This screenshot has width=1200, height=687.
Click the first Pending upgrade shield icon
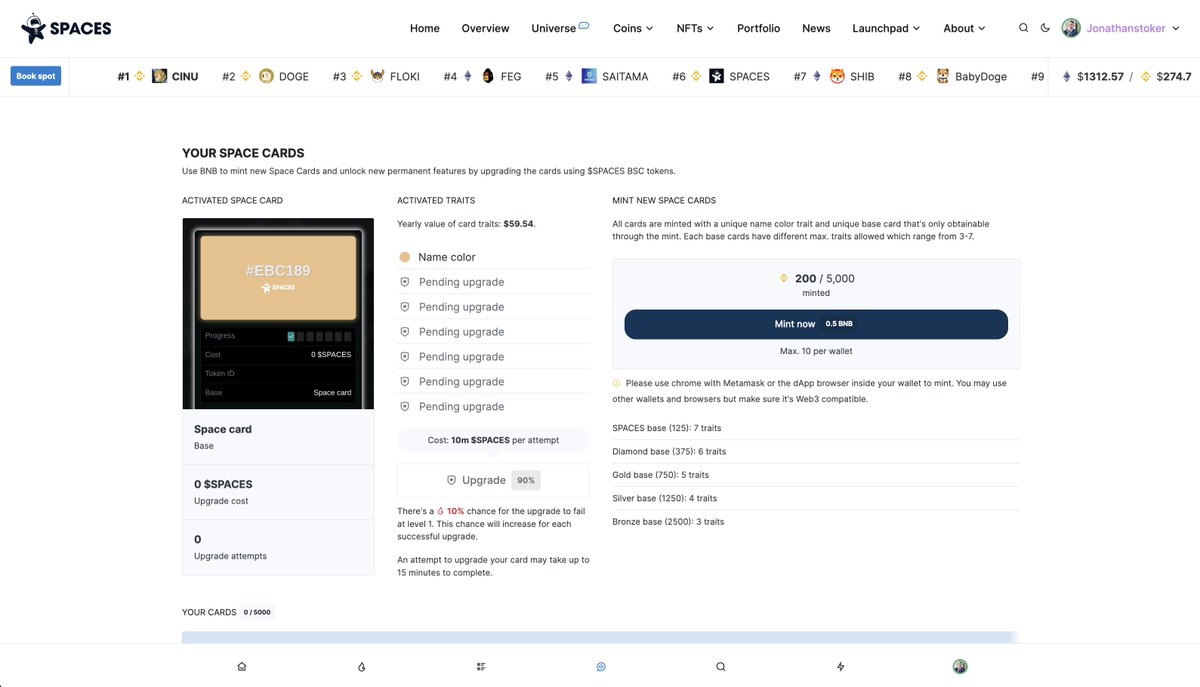405,282
